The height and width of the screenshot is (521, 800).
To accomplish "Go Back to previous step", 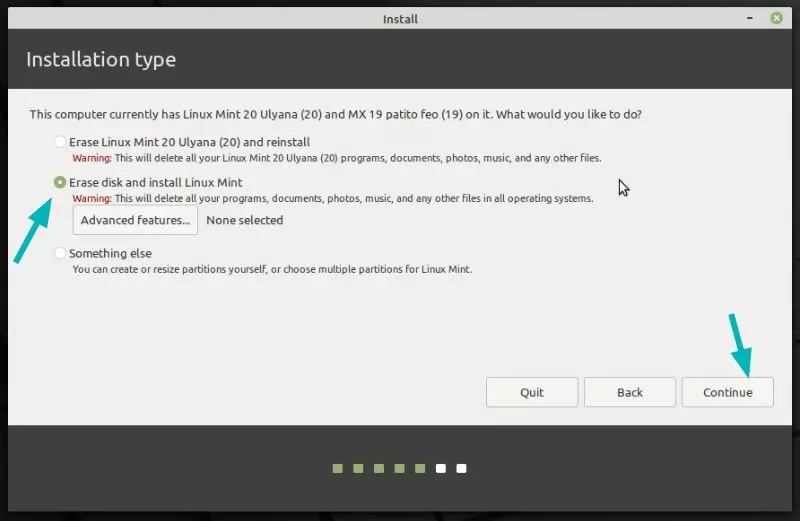I will click(630, 392).
